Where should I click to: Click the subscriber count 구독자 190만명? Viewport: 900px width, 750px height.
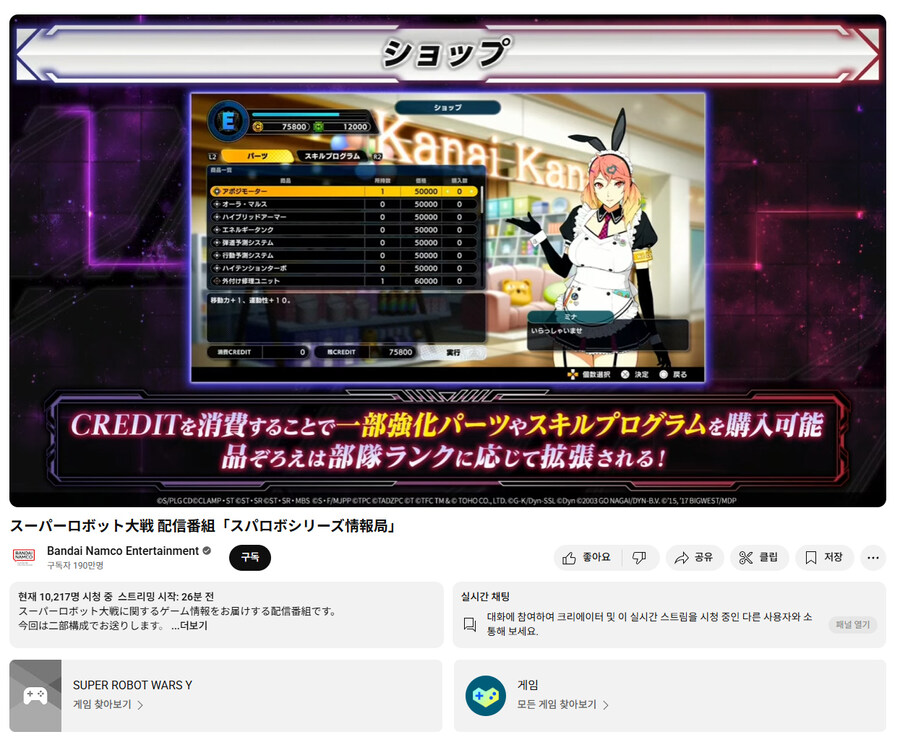(75, 566)
